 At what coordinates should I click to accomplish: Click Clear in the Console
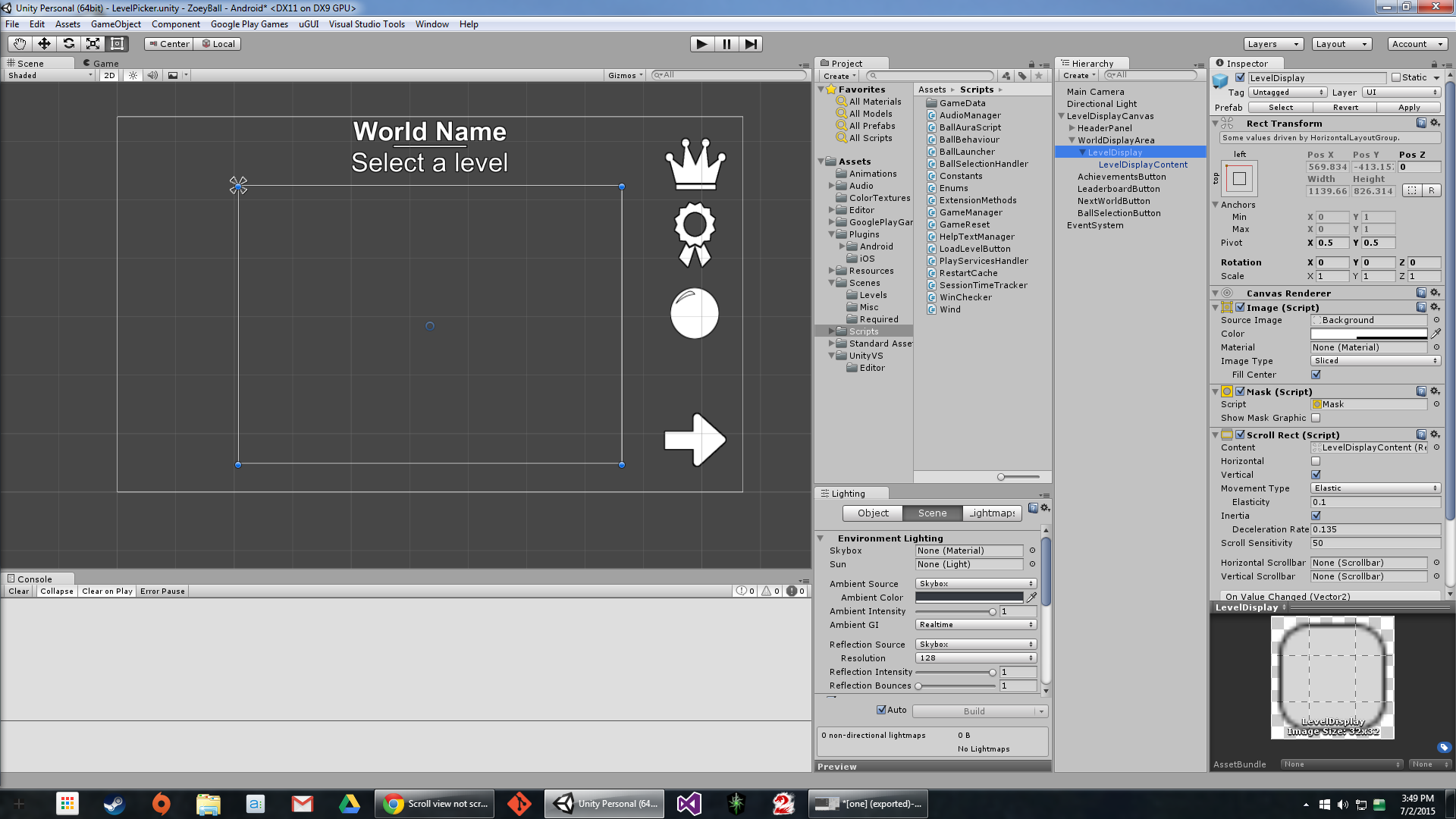(x=19, y=591)
